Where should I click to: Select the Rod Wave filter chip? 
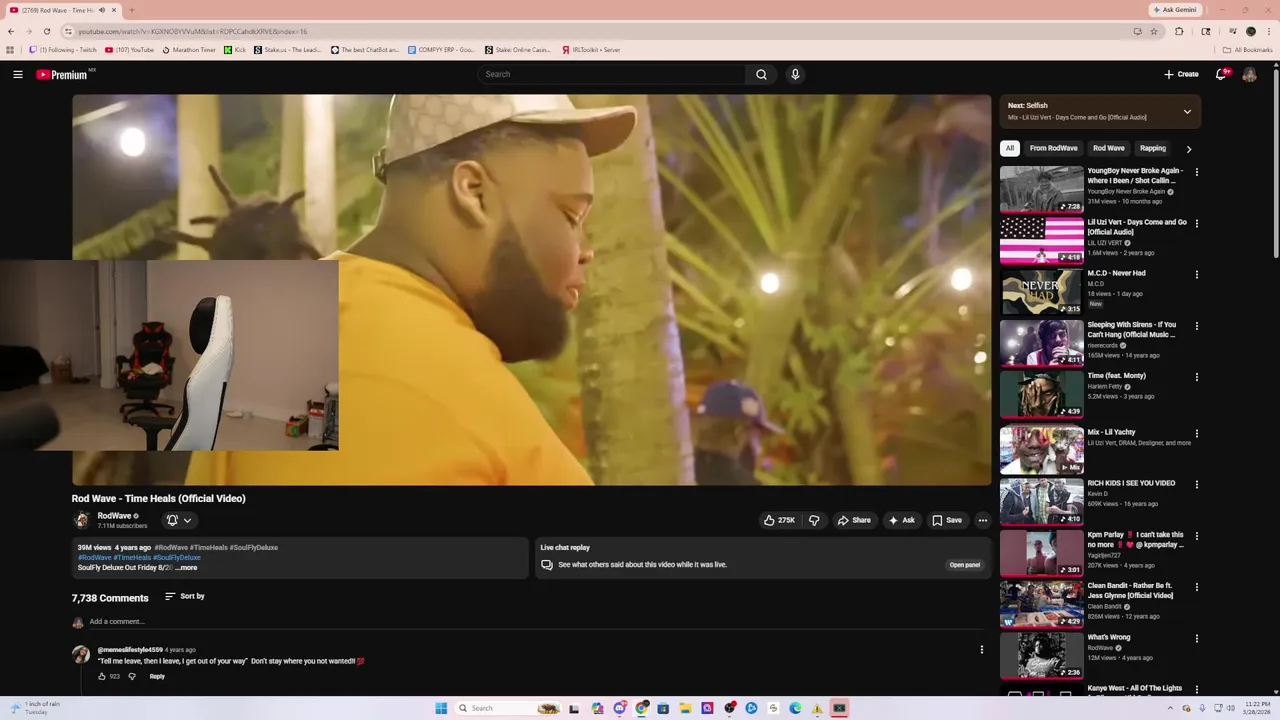tap(1108, 148)
